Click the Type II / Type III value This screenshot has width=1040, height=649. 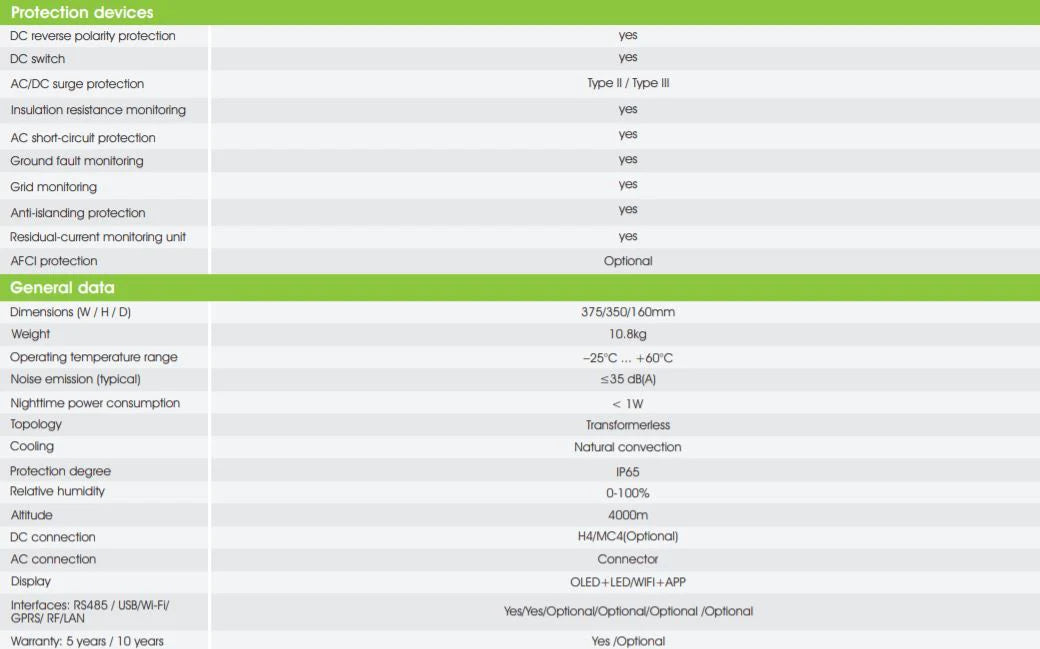pyautogui.click(x=628, y=83)
